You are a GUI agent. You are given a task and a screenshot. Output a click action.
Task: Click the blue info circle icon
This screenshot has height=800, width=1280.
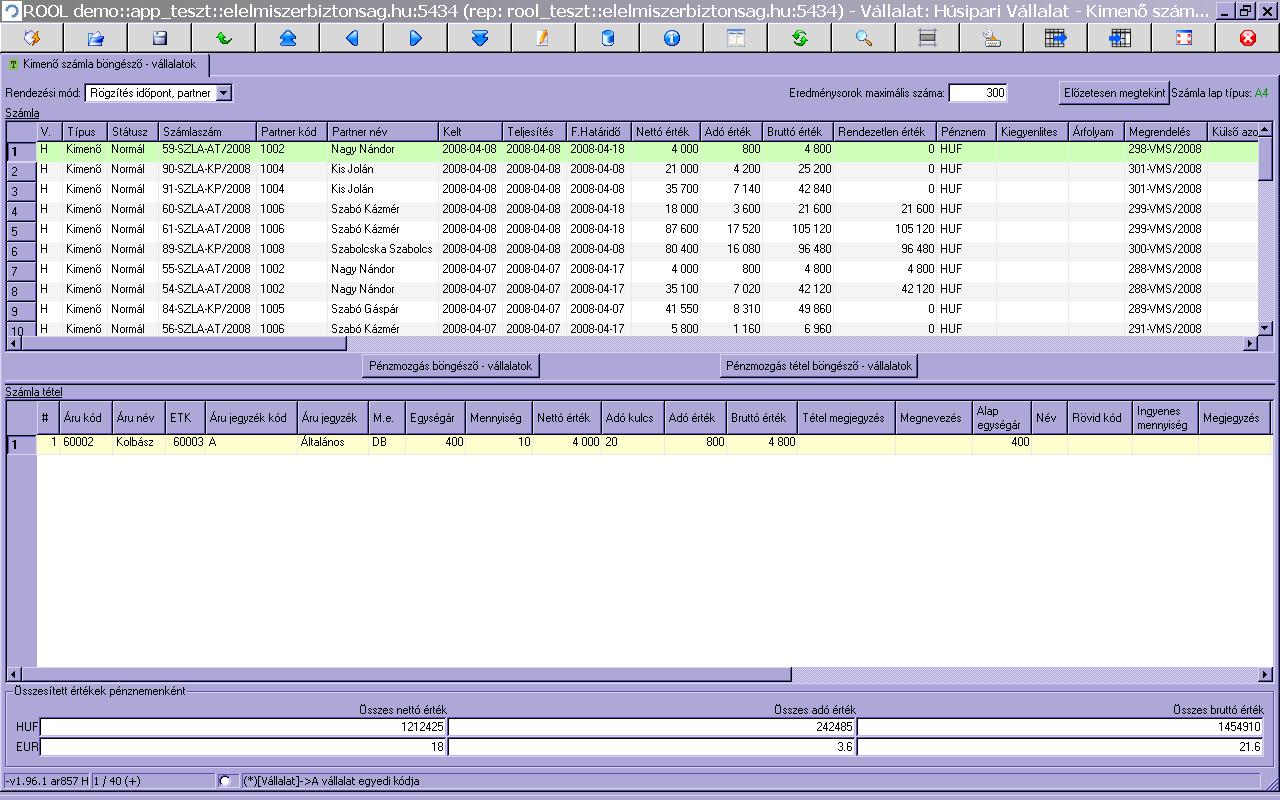click(671, 38)
